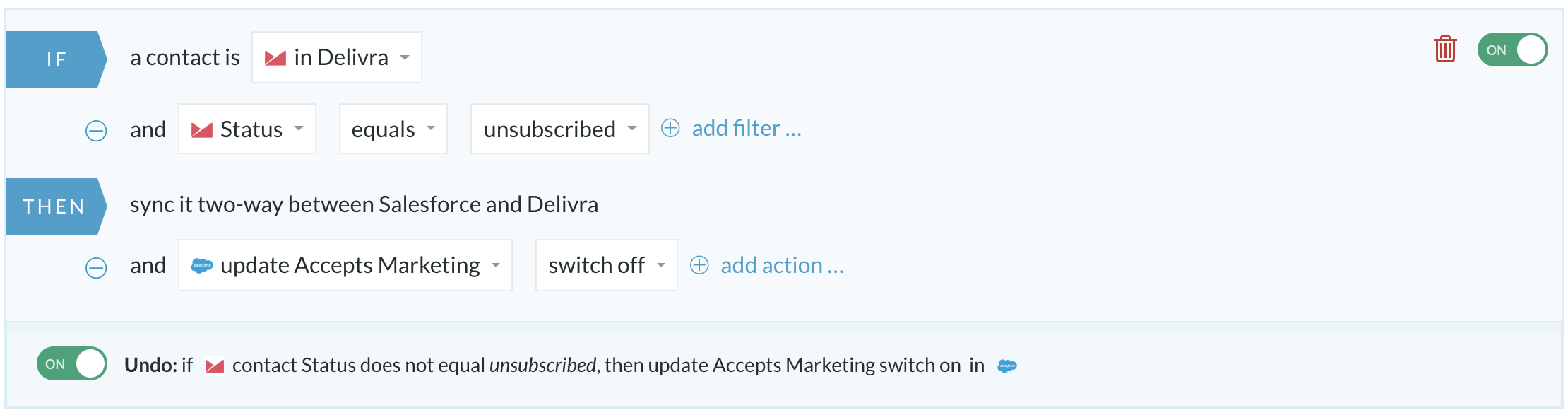
Task: Remove the Accepts Marketing action with its minus icon
Action: pyautogui.click(x=96, y=268)
